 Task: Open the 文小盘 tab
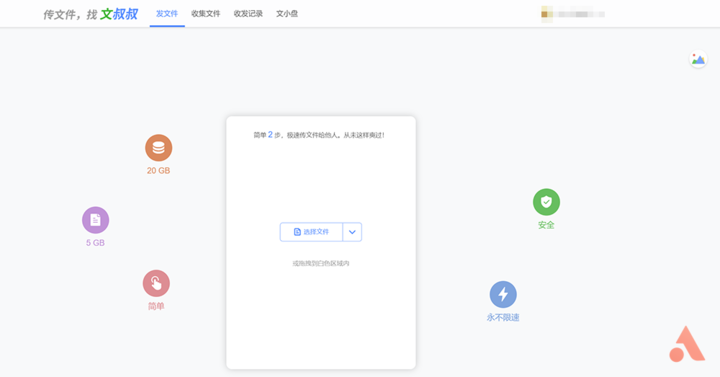(287, 14)
